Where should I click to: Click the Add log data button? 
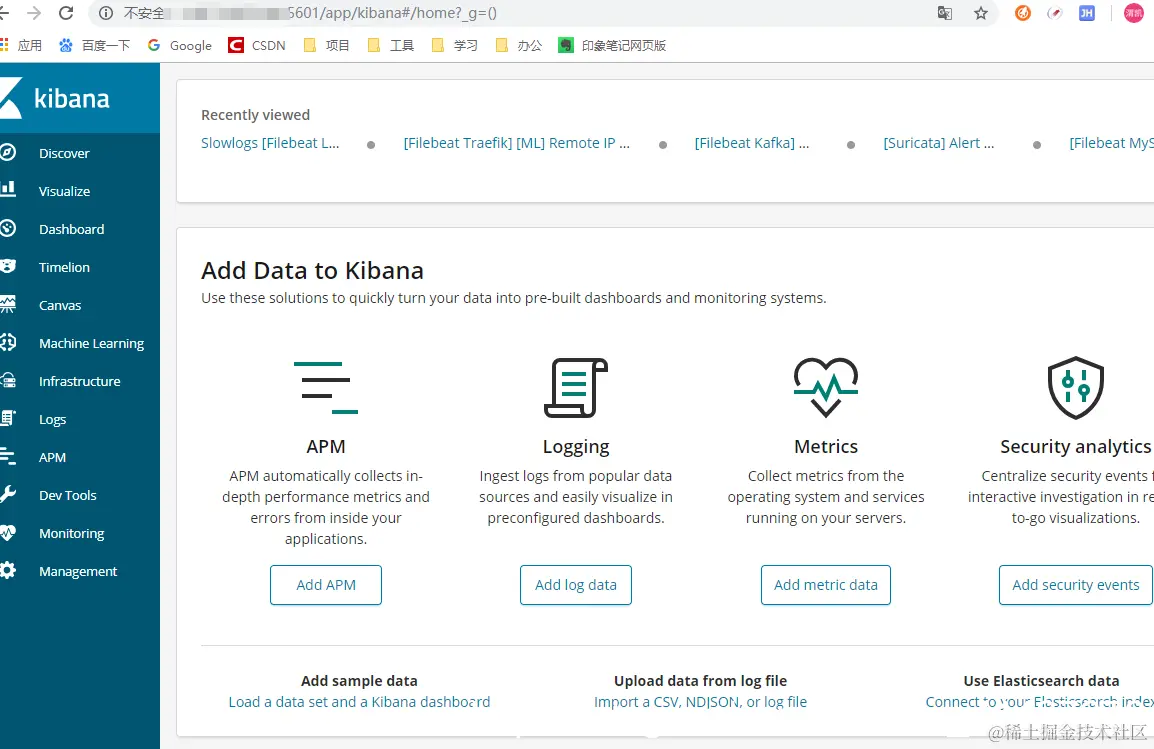(x=576, y=585)
